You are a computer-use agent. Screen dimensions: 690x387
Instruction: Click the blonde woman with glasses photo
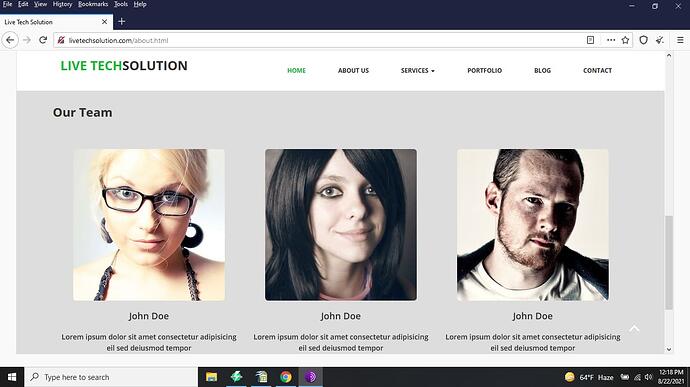point(149,225)
